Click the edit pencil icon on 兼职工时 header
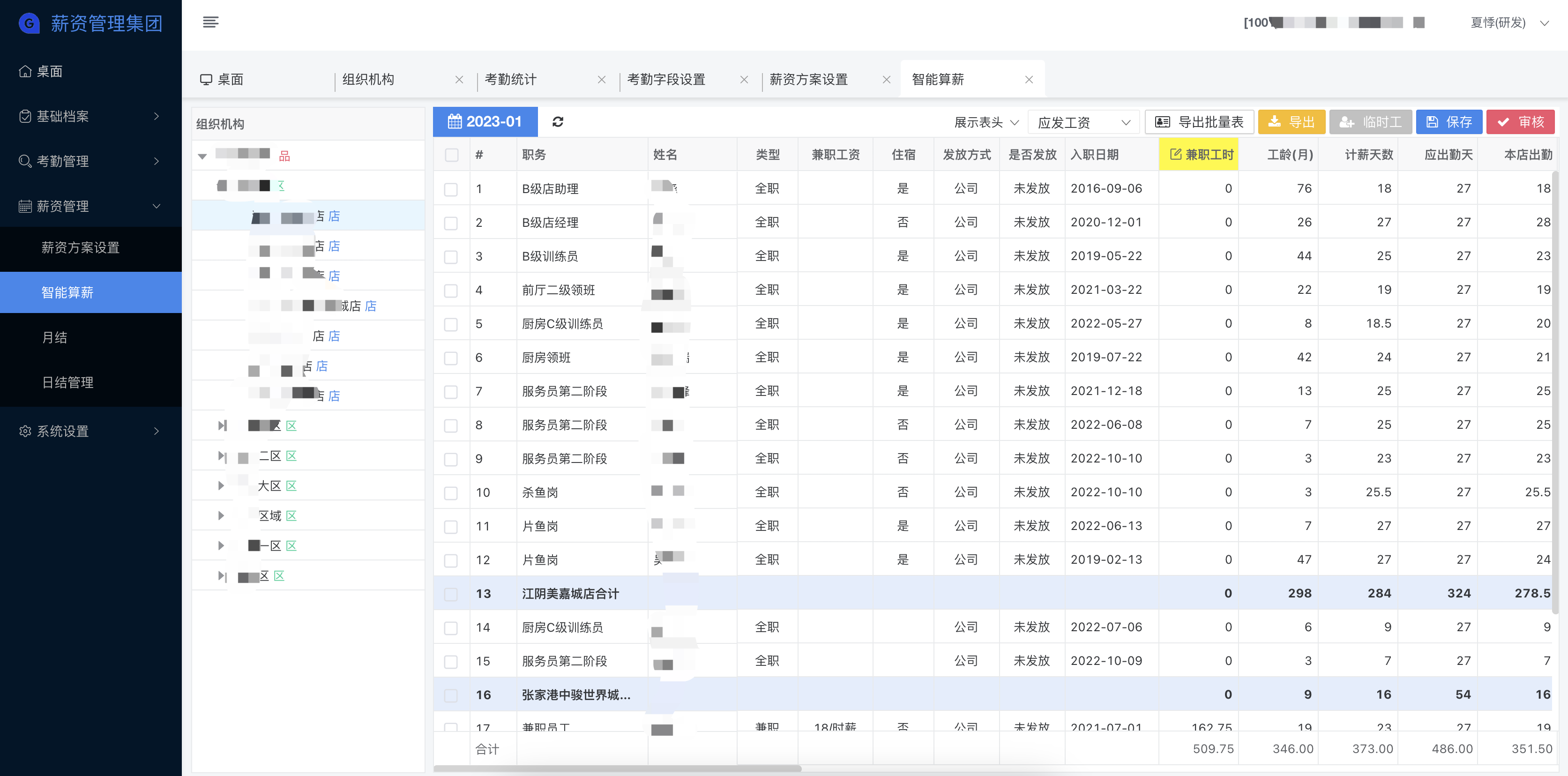1568x776 pixels. [x=1175, y=155]
